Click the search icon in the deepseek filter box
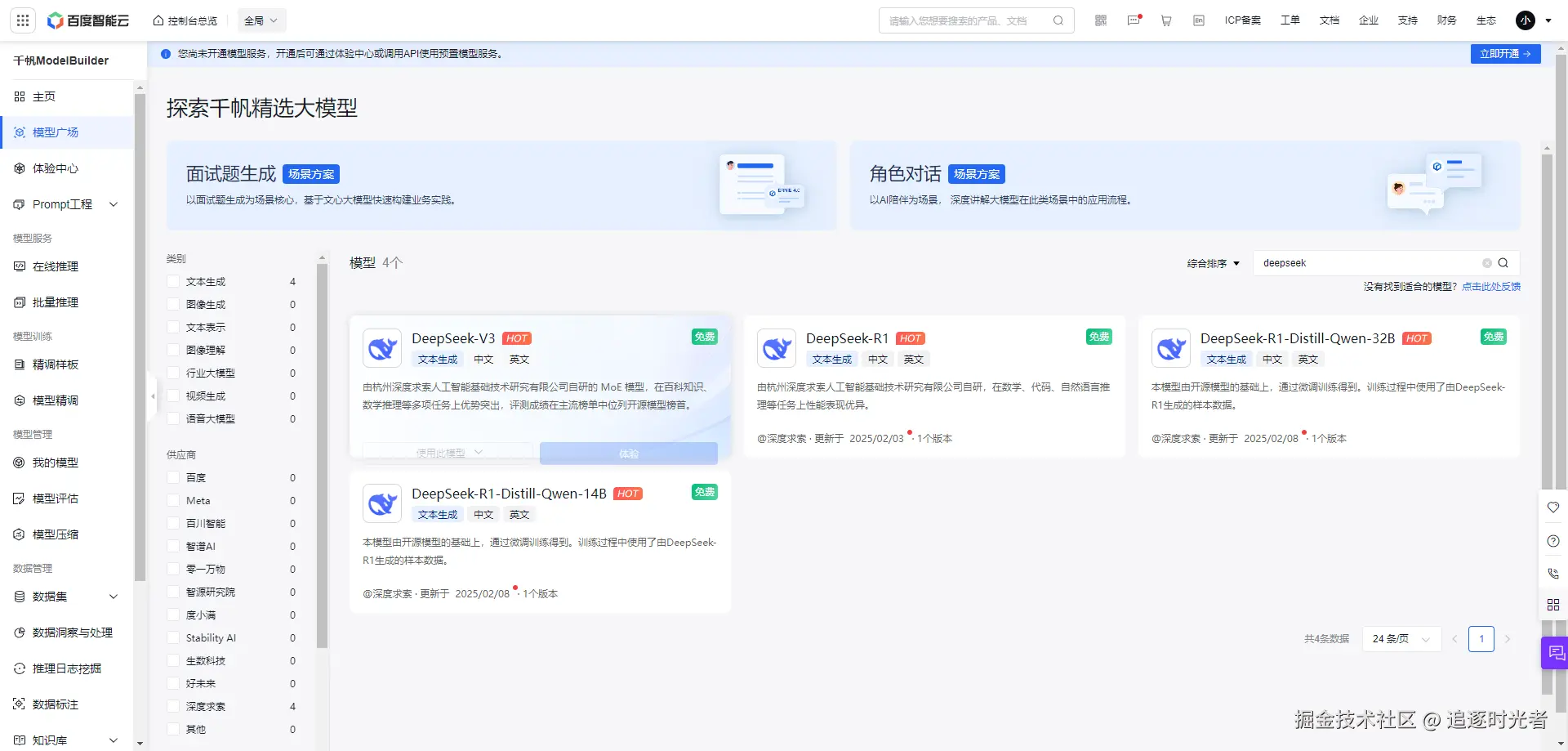The image size is (1568, 751). coord(1503,263)
